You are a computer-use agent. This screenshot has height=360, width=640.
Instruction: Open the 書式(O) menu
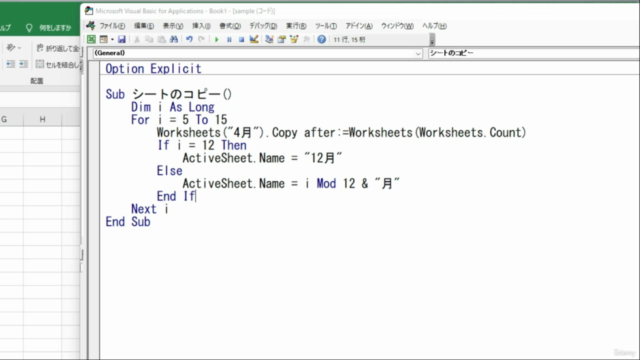230,26
